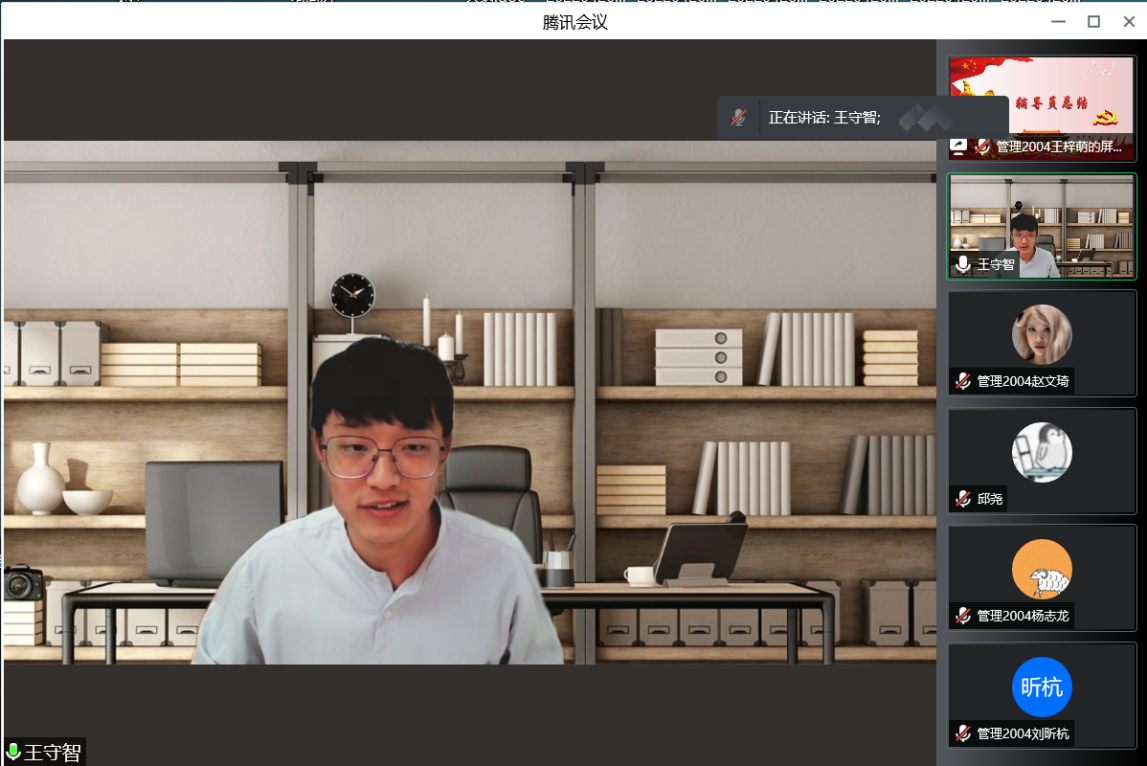Click muted mic icon beside 管理2004刘昕杭

963,734
